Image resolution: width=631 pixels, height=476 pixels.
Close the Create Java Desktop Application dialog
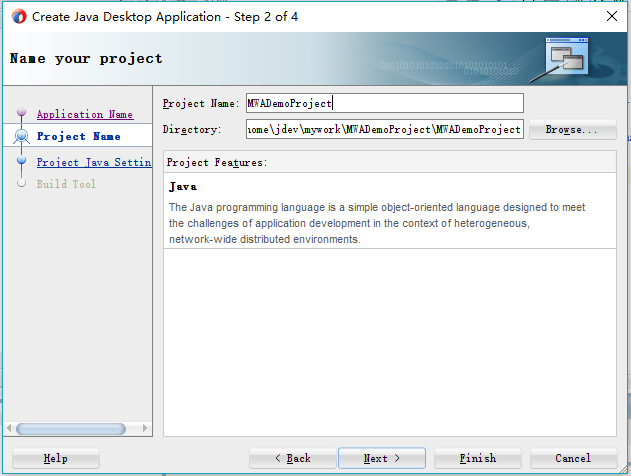point(612,16)
